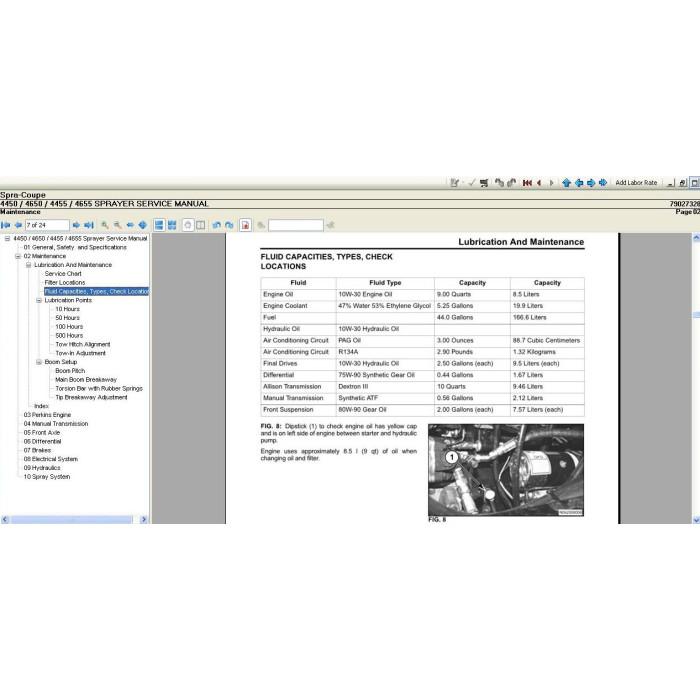700x700 pixels.
Task: Select Boom Pitch in the tree
Action: point(70,371)
